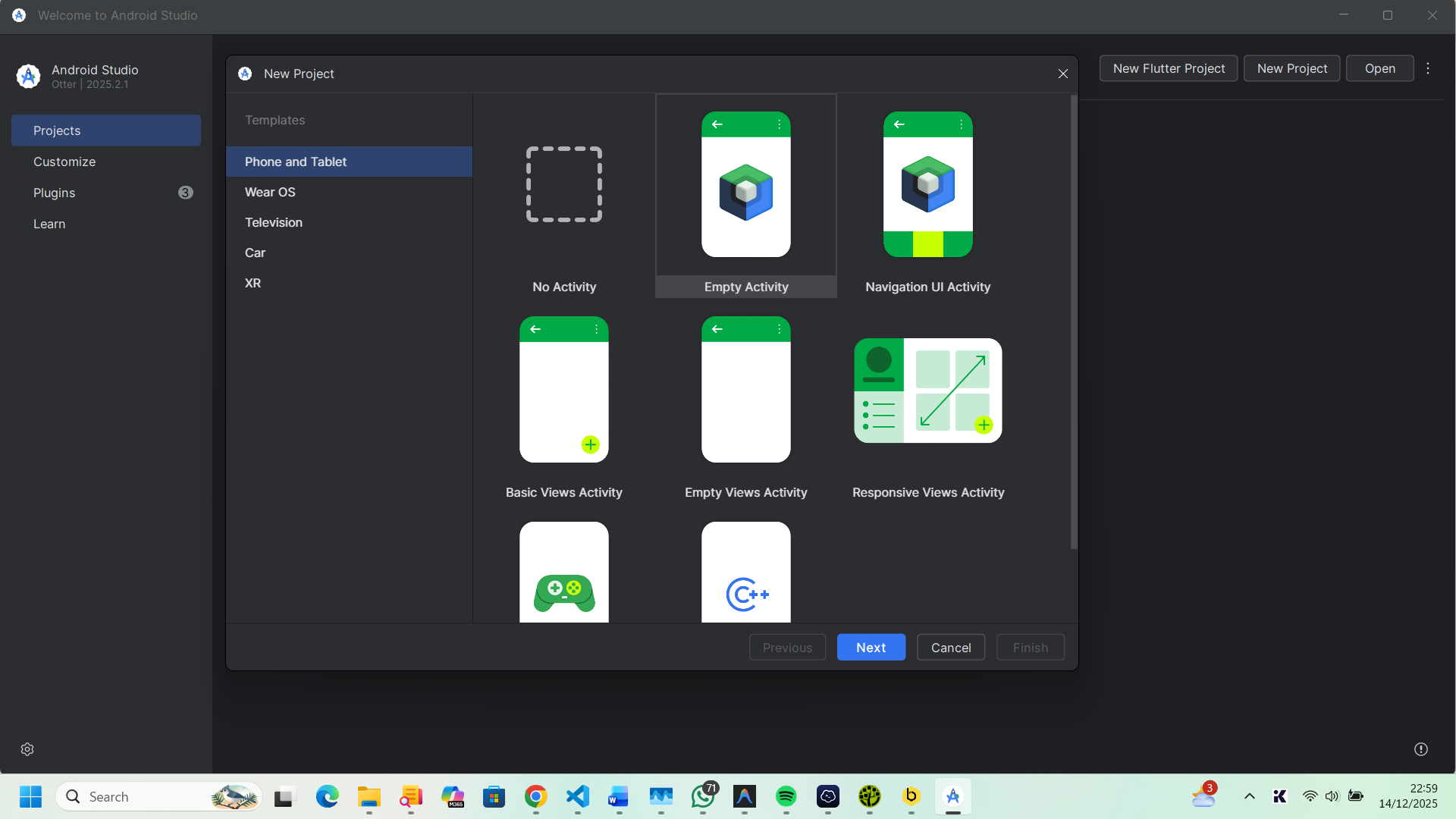
Task: Open the Plugins section in sidebar
Action: point(55,193)
